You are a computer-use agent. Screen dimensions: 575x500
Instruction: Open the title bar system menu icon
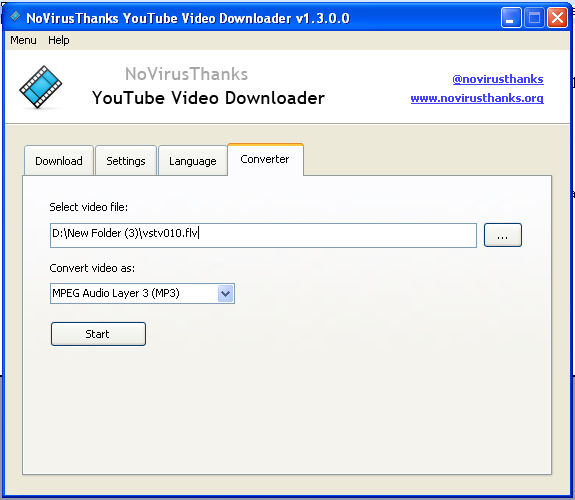coord(15,17)
